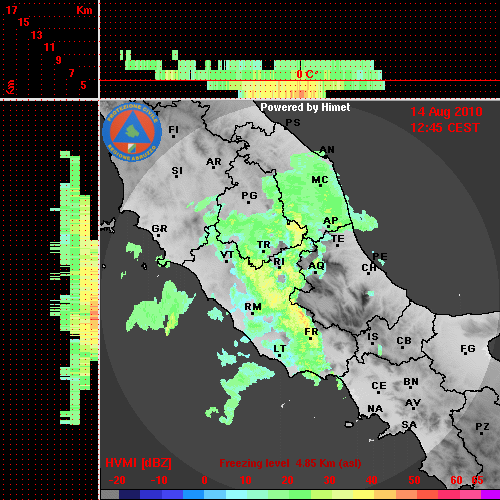Select the TR city marker

[x=263, y=252]
